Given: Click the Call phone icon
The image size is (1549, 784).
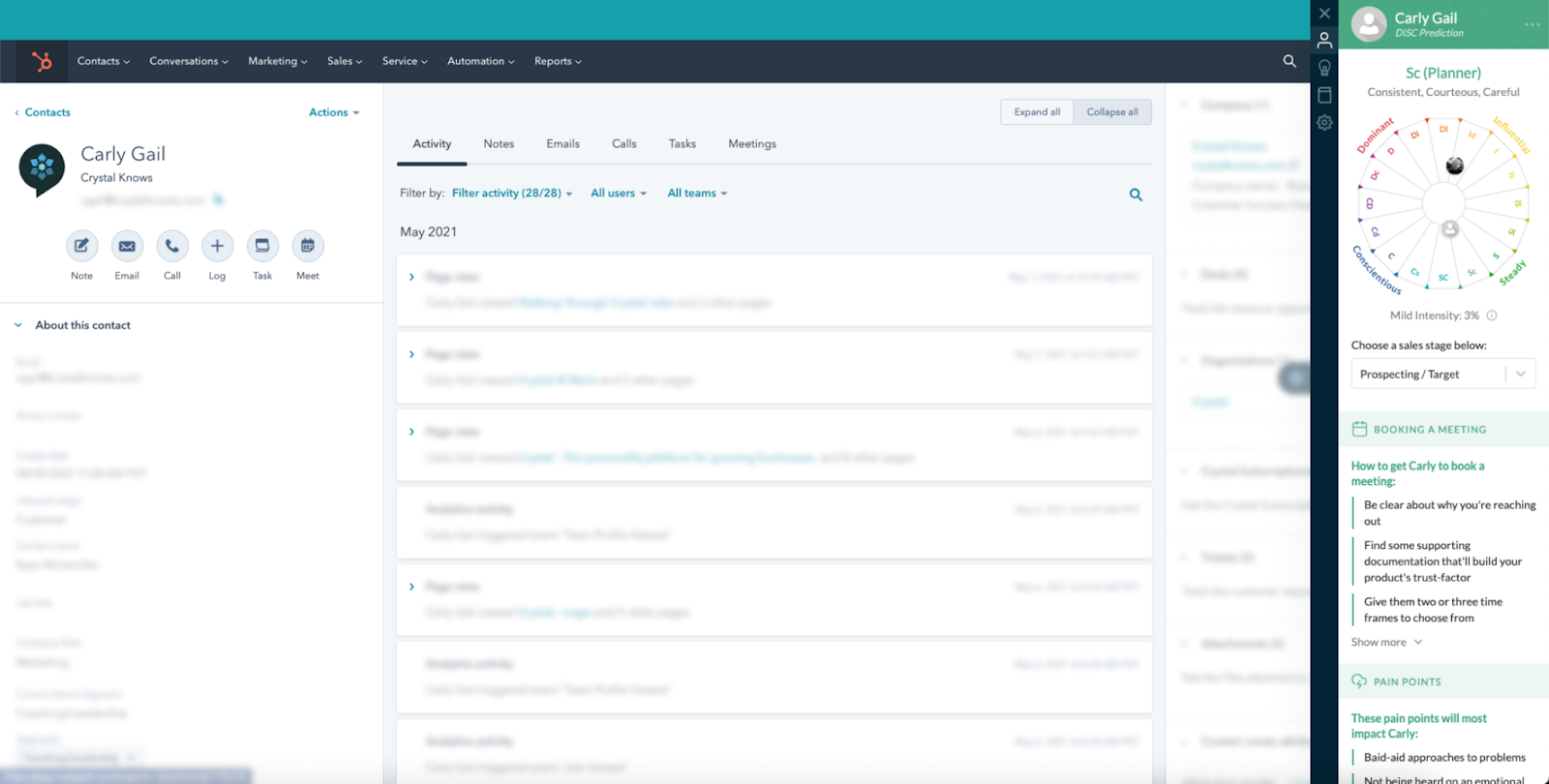Looking at the screenshot, I should click(171, 246).
